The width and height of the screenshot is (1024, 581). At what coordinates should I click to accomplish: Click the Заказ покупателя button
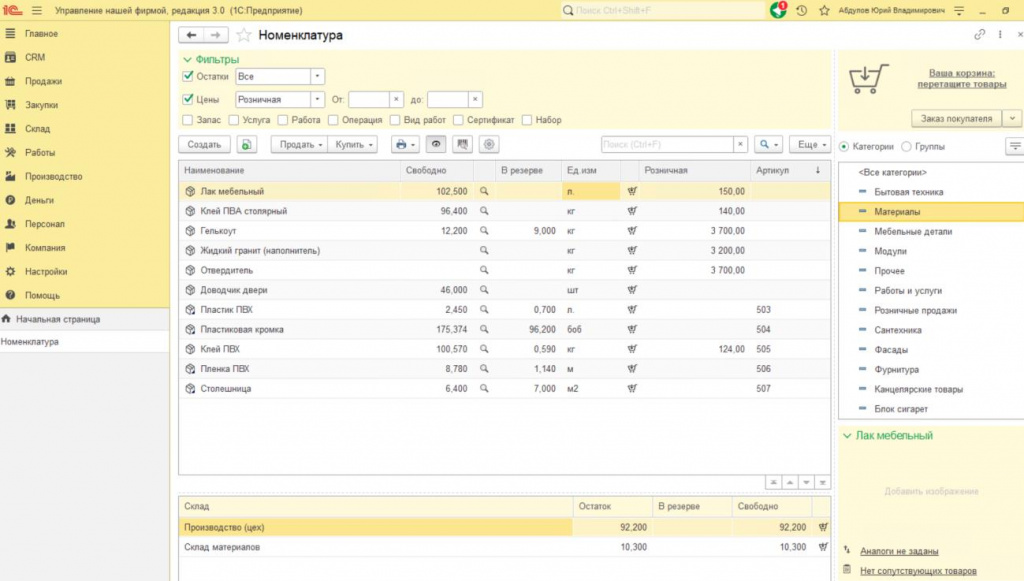pos(956,118)
